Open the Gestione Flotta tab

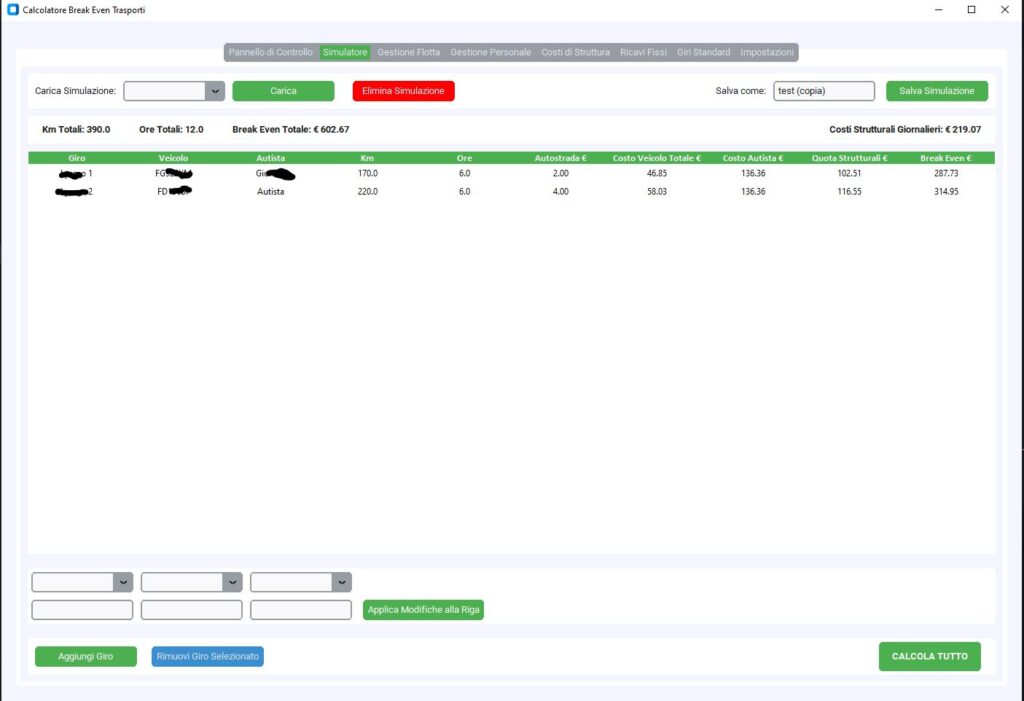pos(408,52)
